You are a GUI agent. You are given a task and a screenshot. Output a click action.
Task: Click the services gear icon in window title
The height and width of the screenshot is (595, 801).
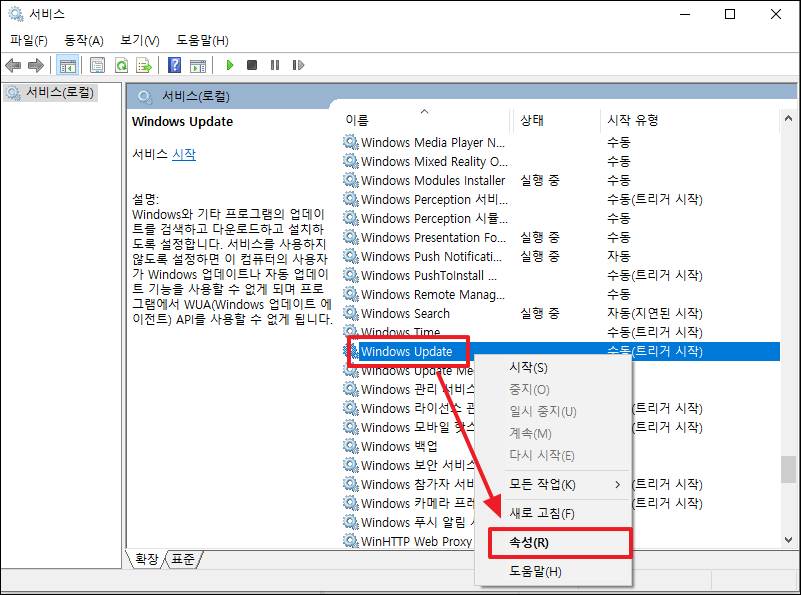[x=16, y=14]
